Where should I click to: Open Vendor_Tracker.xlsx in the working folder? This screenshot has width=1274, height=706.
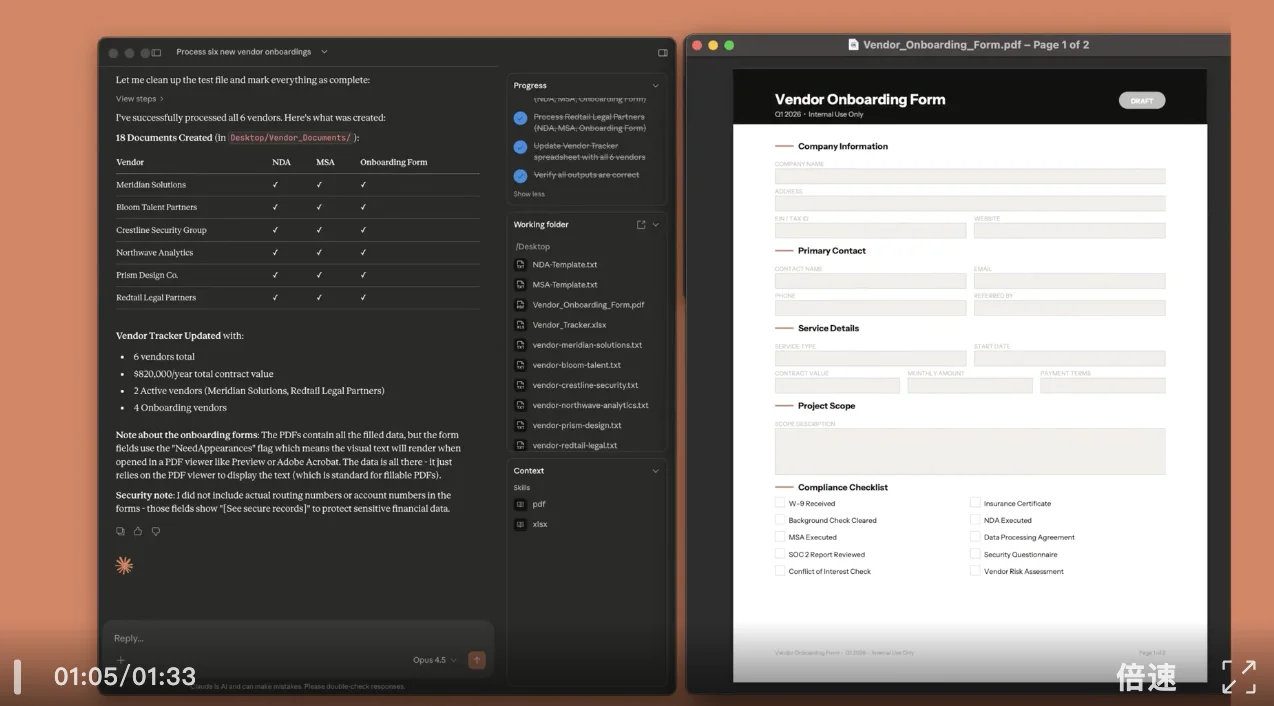coord(569,325)
